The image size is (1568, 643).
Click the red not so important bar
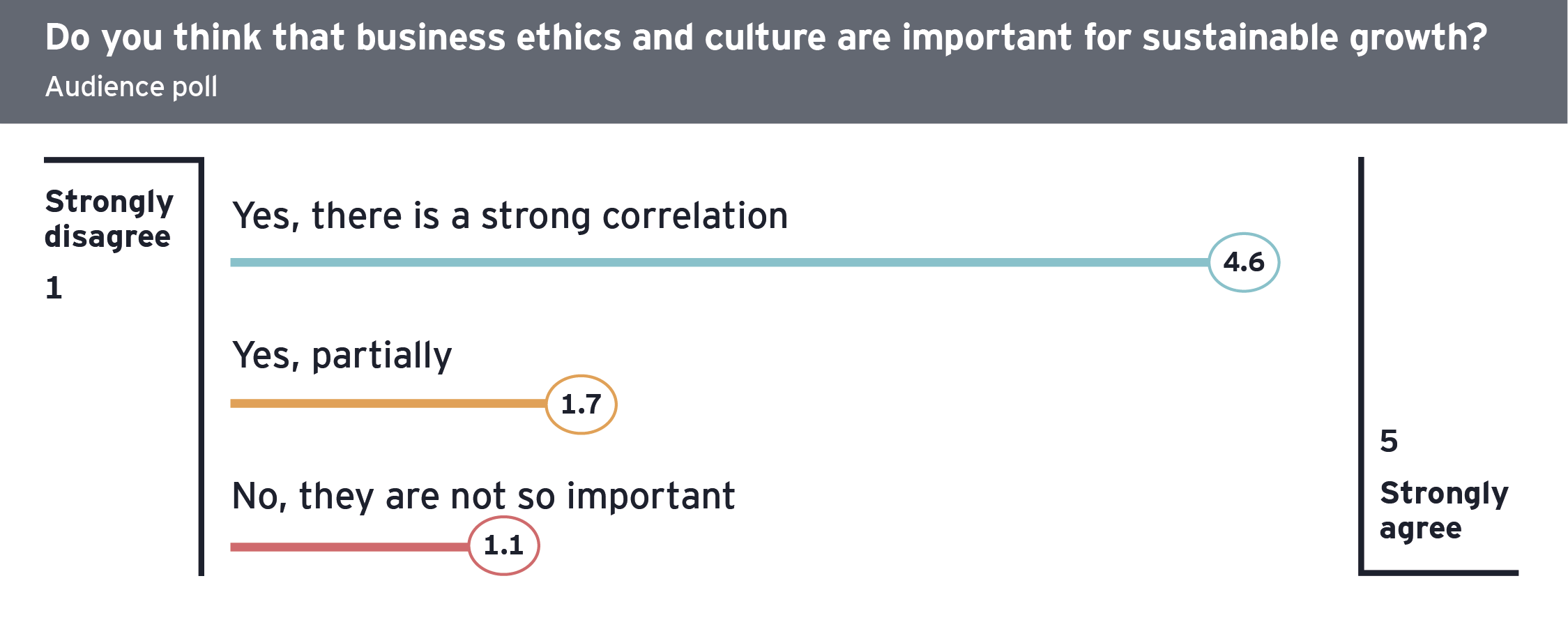(x=349, y=547)
